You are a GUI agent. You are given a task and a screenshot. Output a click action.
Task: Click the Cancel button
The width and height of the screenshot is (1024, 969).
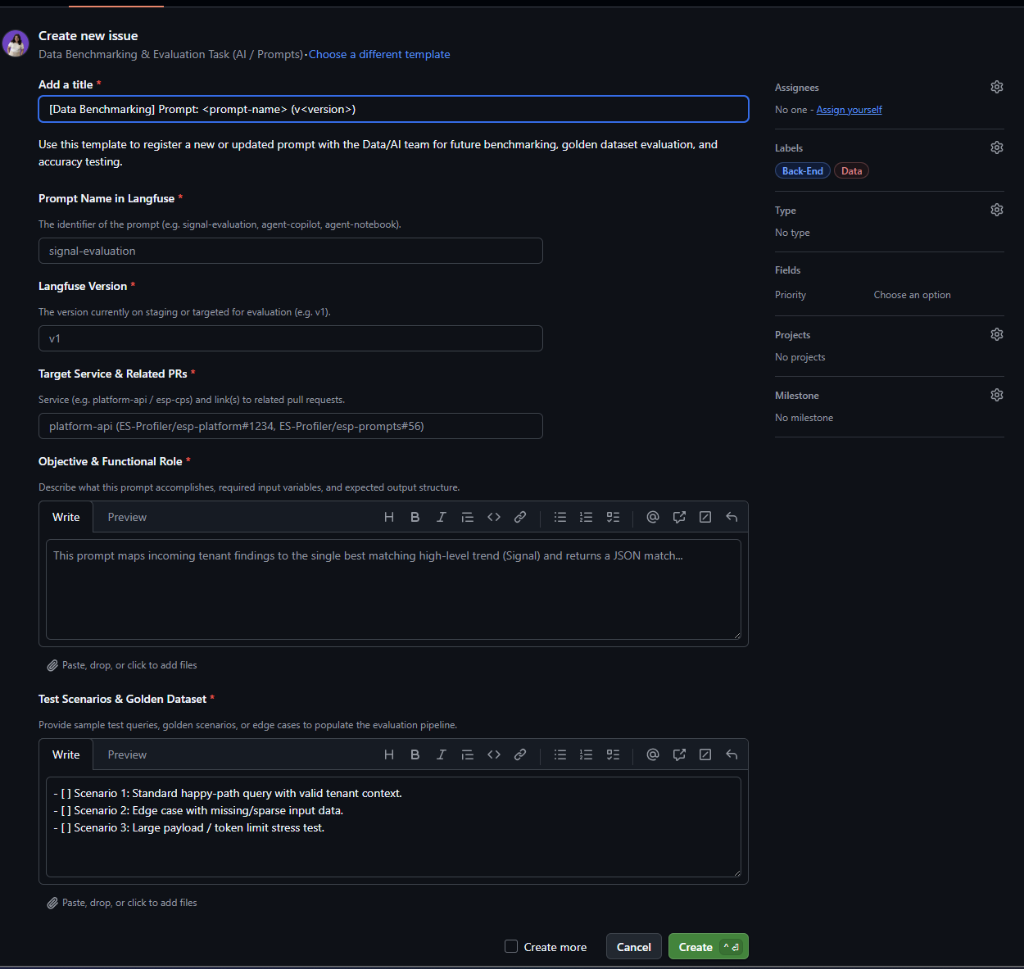coord(633,947)
